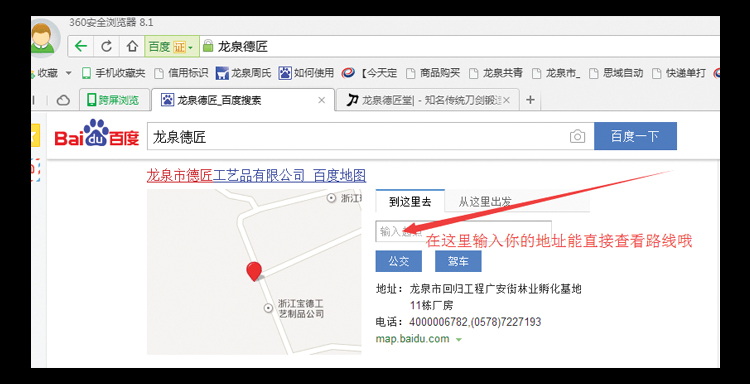The width and height of the screenshot is (750, 384).
Task: Expand the arrow beside map.baidu.com
Action: [459, 340]
